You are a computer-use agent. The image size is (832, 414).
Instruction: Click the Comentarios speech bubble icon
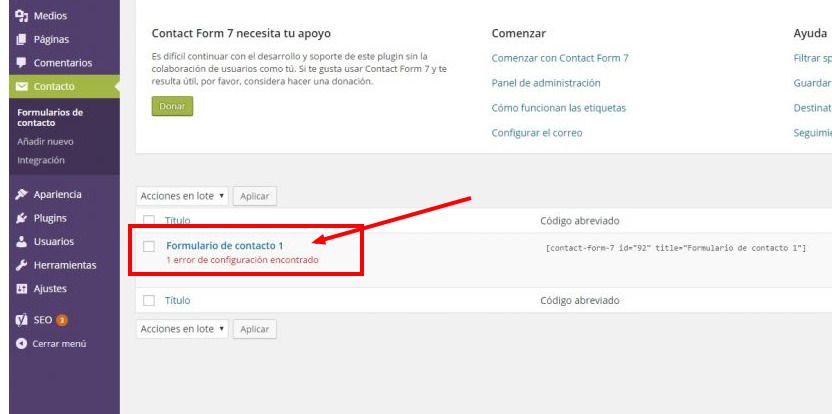[x=21, y=63]
